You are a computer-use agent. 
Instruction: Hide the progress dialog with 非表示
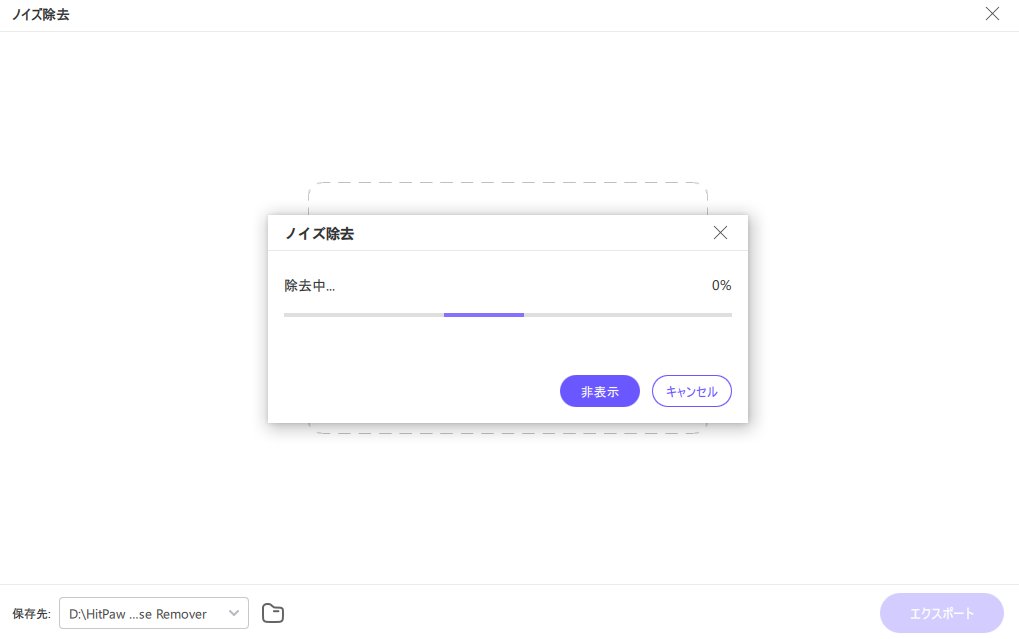click(599, 391)
